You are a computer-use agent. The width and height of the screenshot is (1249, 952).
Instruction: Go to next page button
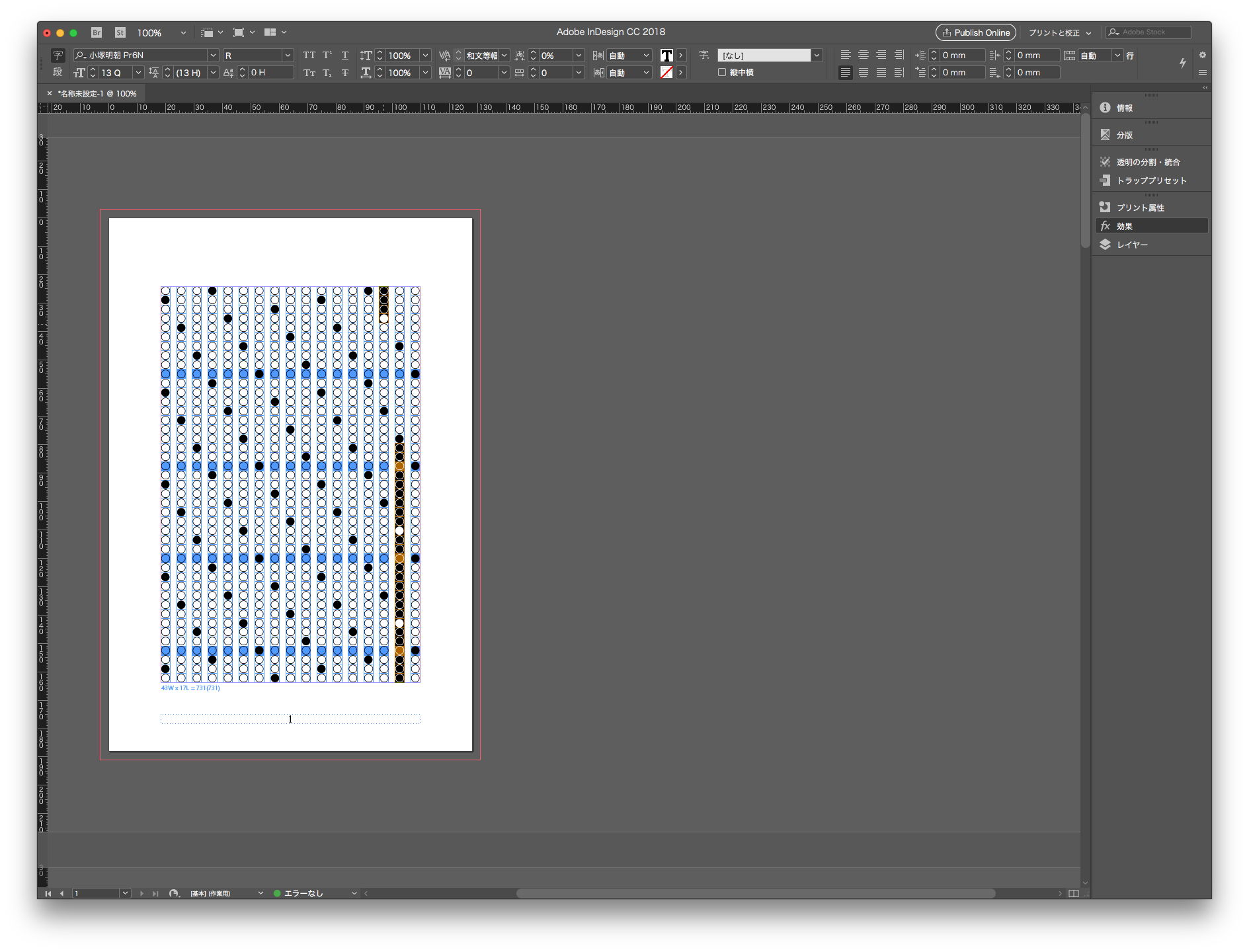(141, 893)
